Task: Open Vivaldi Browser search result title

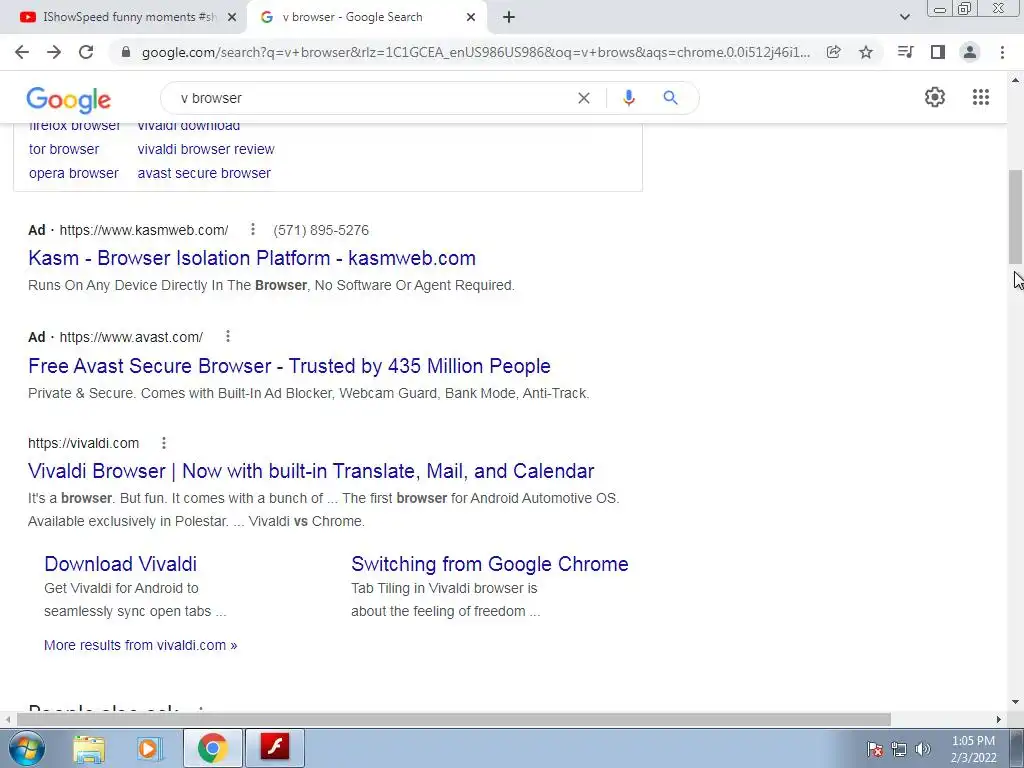Action: click(311, 471)
